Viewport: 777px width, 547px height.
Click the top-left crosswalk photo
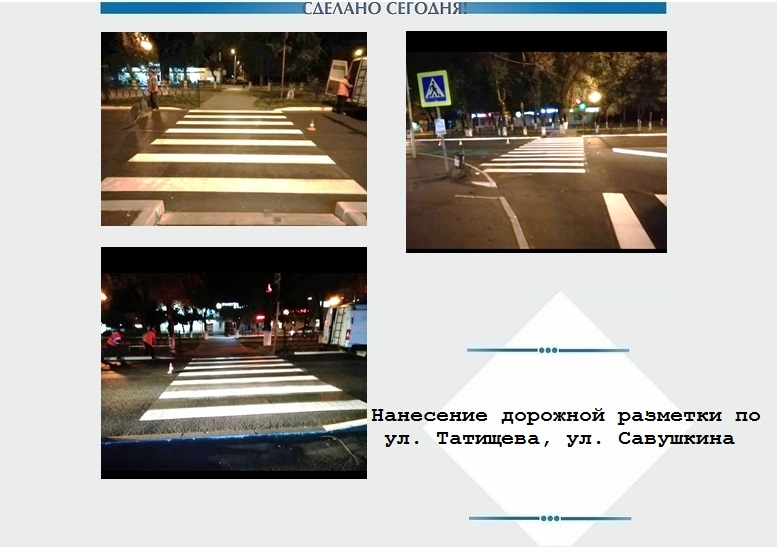[233, 130]
